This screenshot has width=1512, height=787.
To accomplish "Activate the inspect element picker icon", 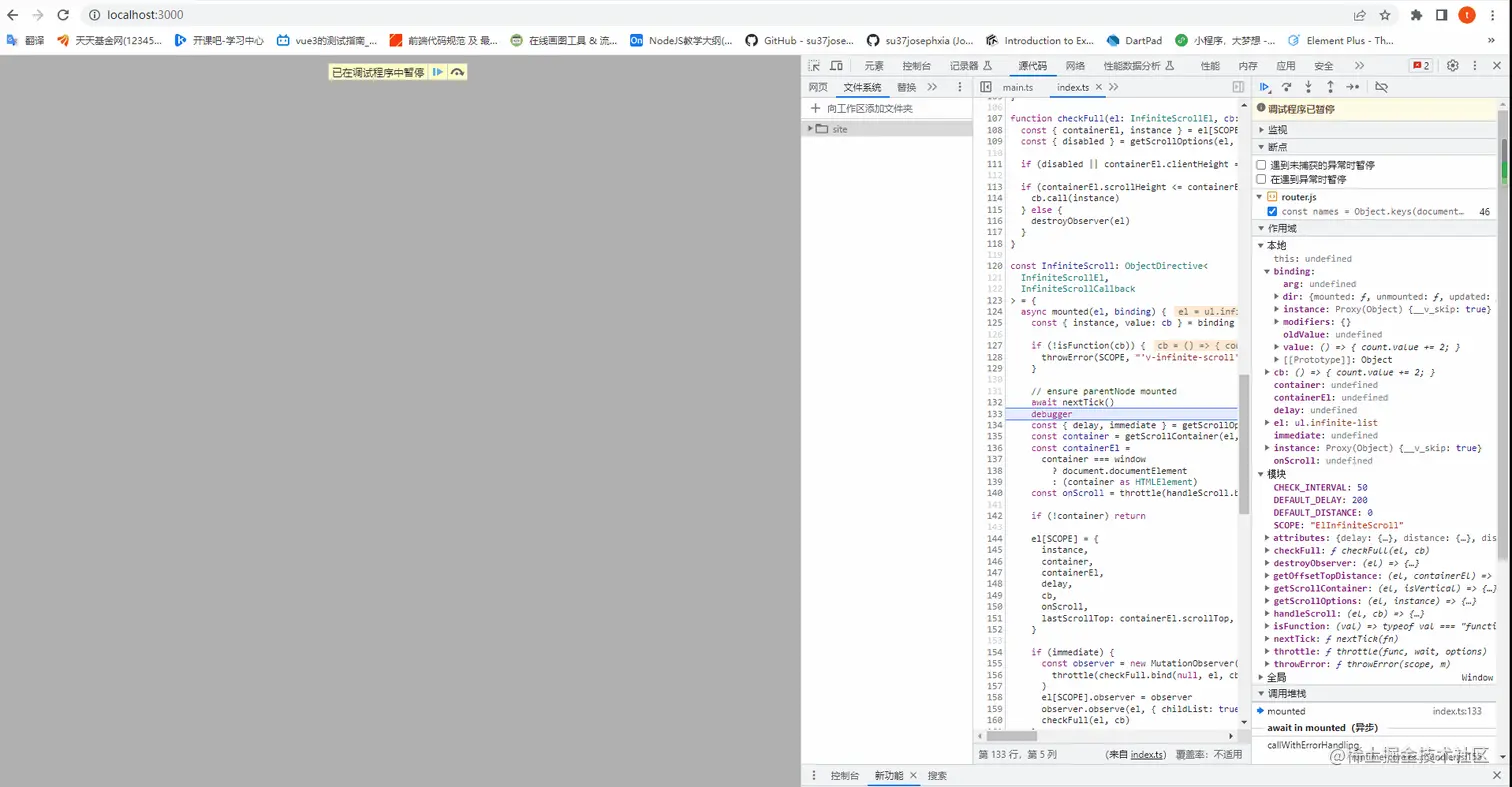I will (x=815, y=66).
